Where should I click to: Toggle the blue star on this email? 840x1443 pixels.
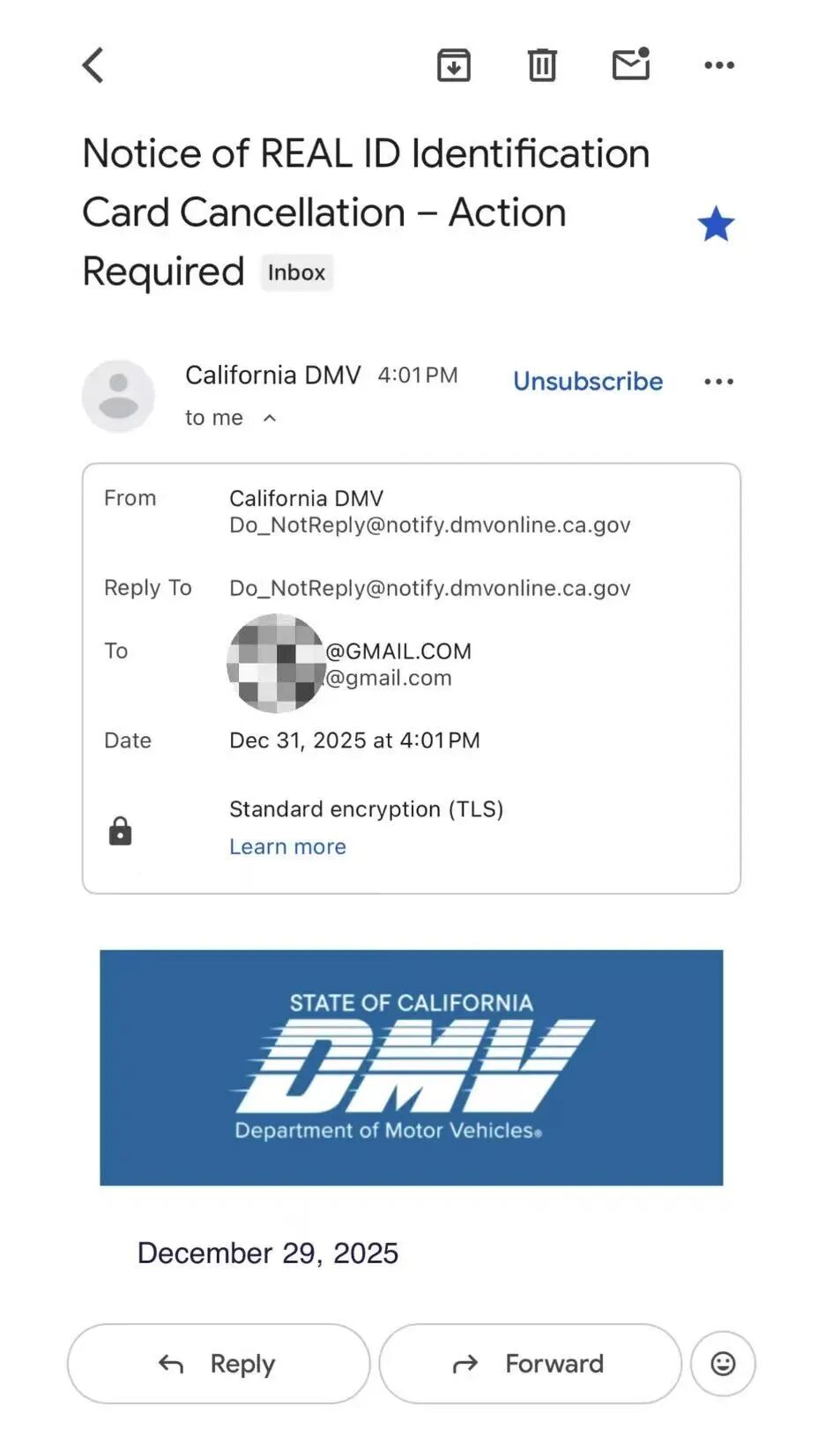tap(716, 224)
